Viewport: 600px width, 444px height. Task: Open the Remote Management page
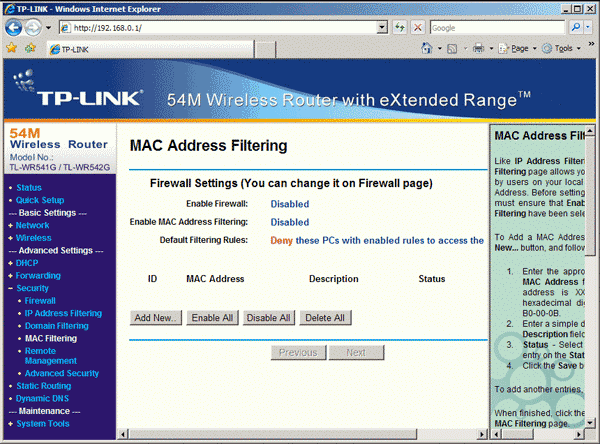point(51,356)
